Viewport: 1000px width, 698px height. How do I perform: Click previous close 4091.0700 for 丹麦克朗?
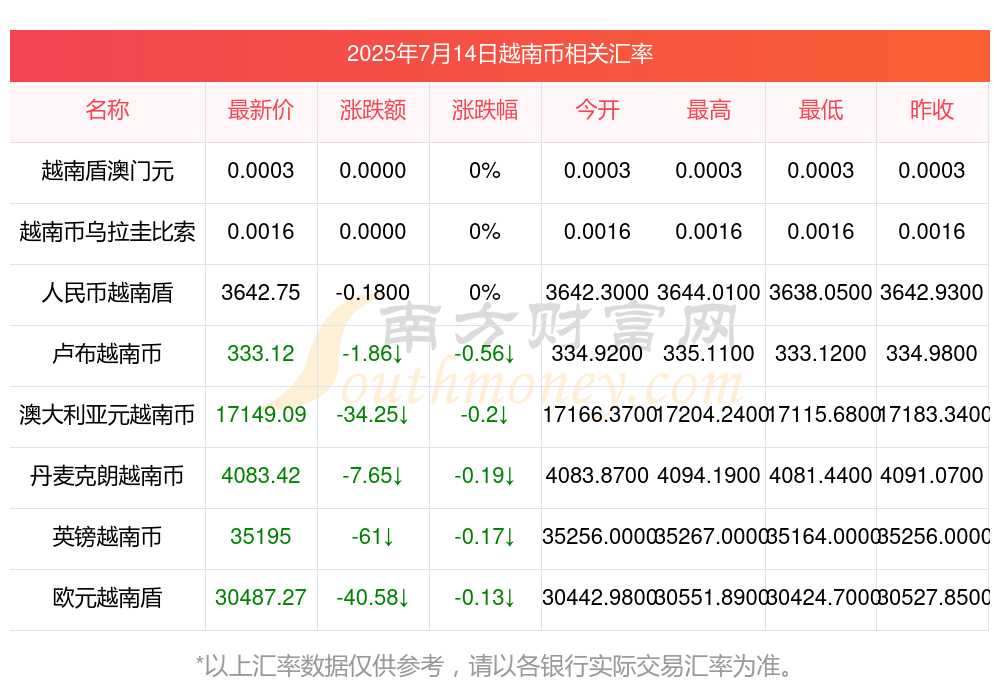click(x=932, y=475)
